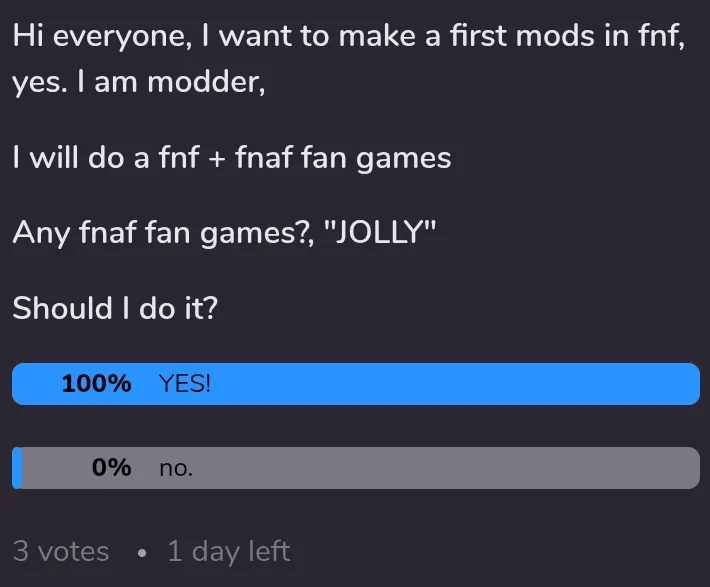Click the 0% label on the no bar
Screen dimensions: 710x587
point(111,468)
